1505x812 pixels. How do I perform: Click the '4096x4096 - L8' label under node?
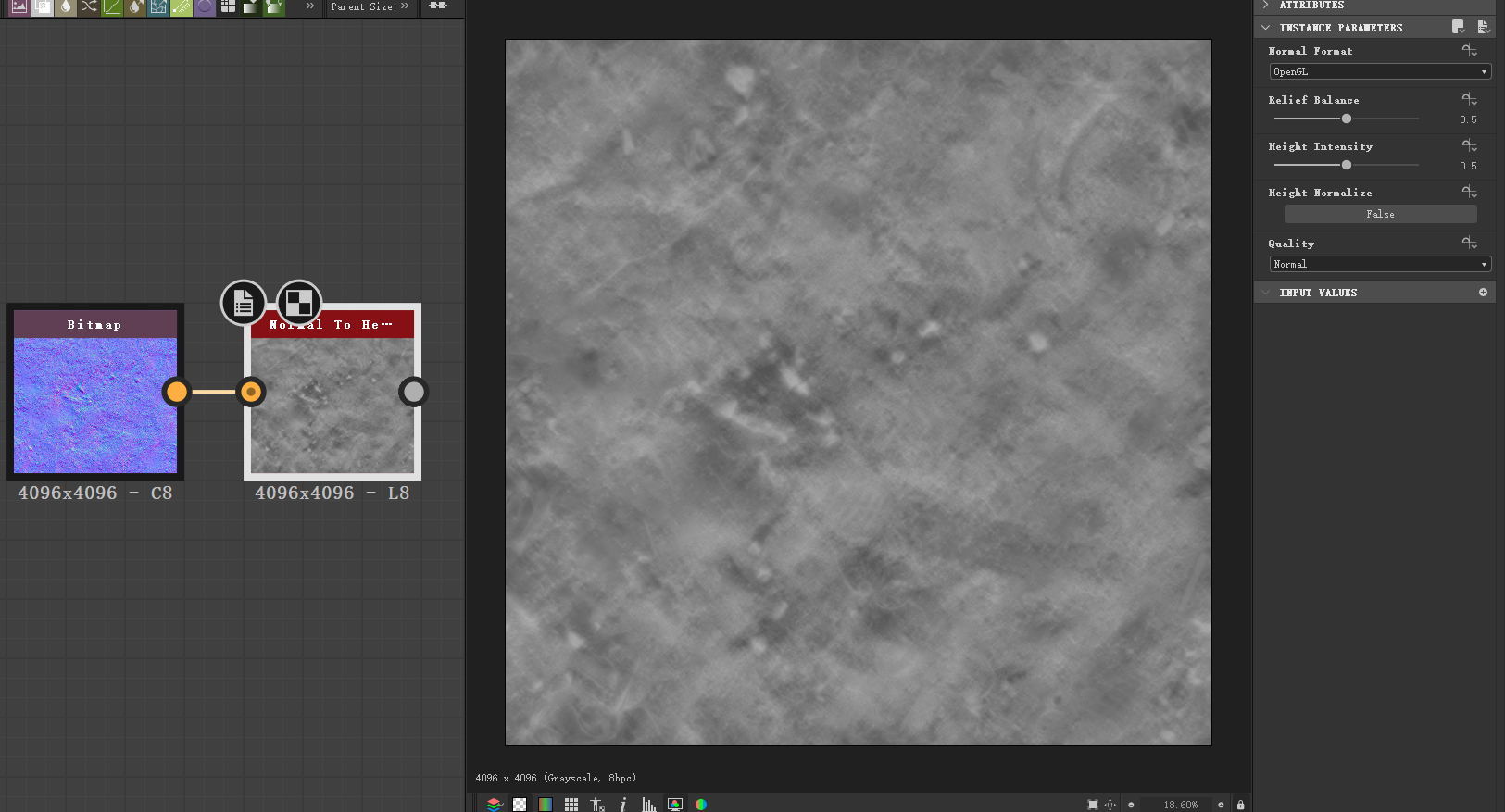(332, 493)
